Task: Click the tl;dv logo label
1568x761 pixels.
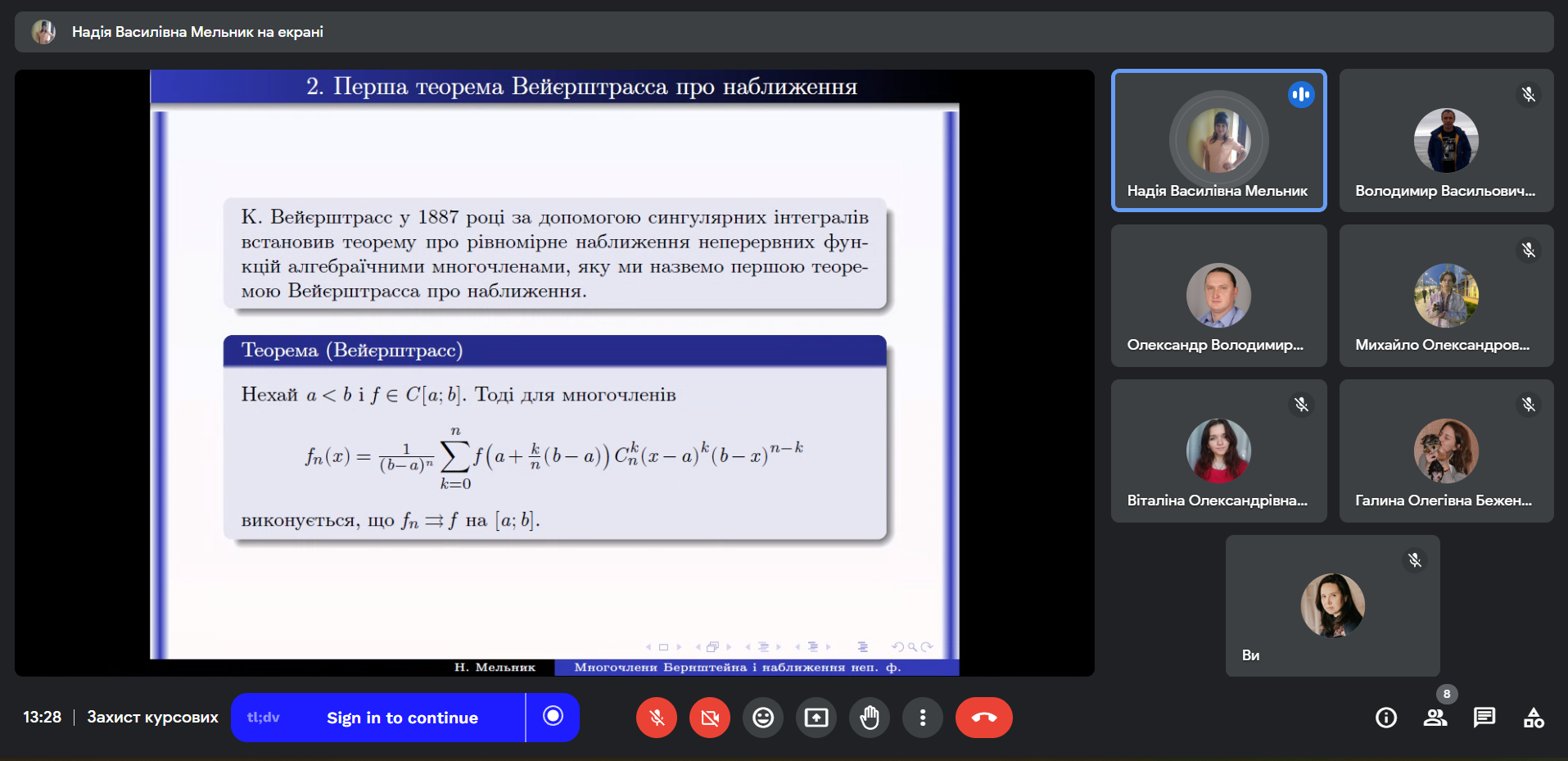Action: coord(264,718)
